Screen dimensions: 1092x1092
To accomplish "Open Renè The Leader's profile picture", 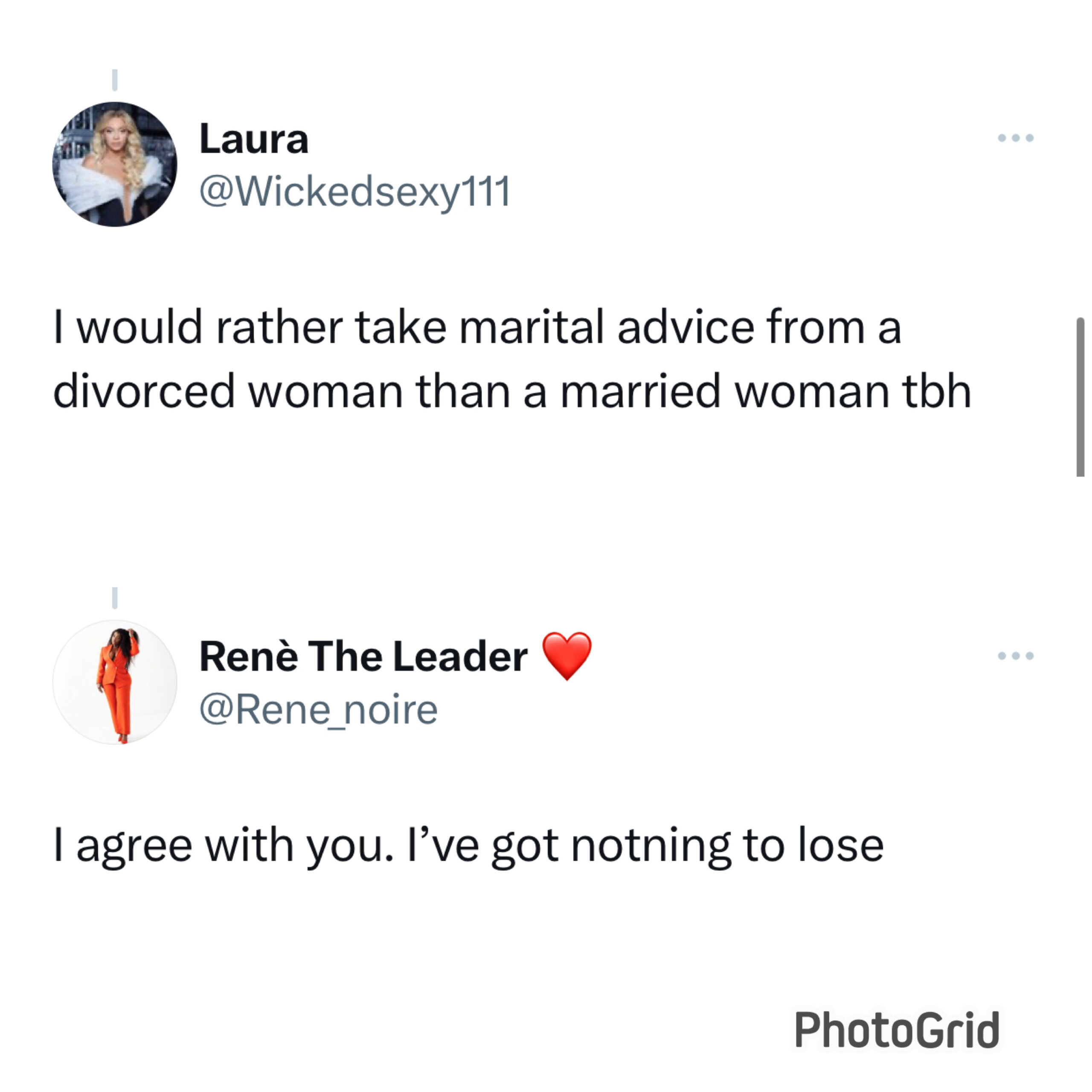I will (x=115, y=682).
